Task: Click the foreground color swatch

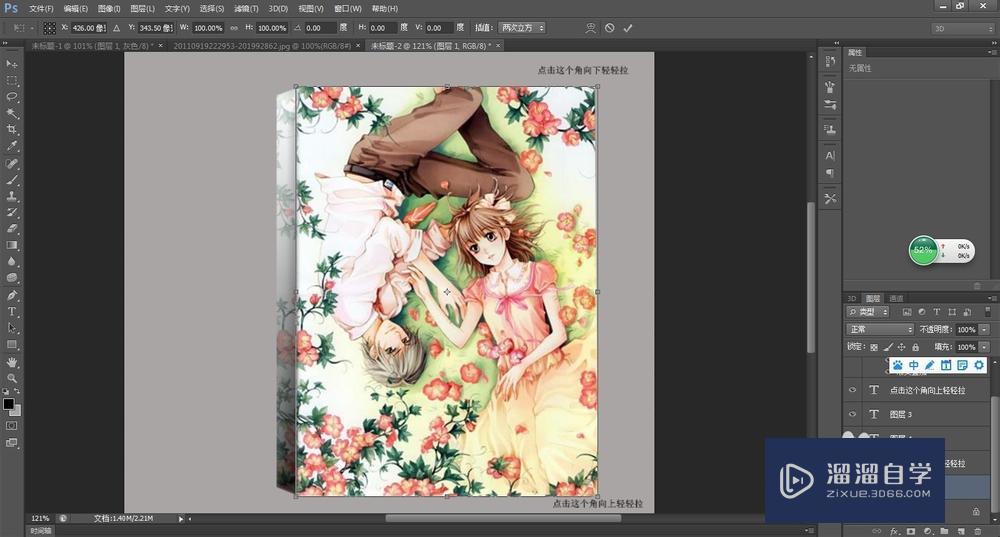Action: 8,404
